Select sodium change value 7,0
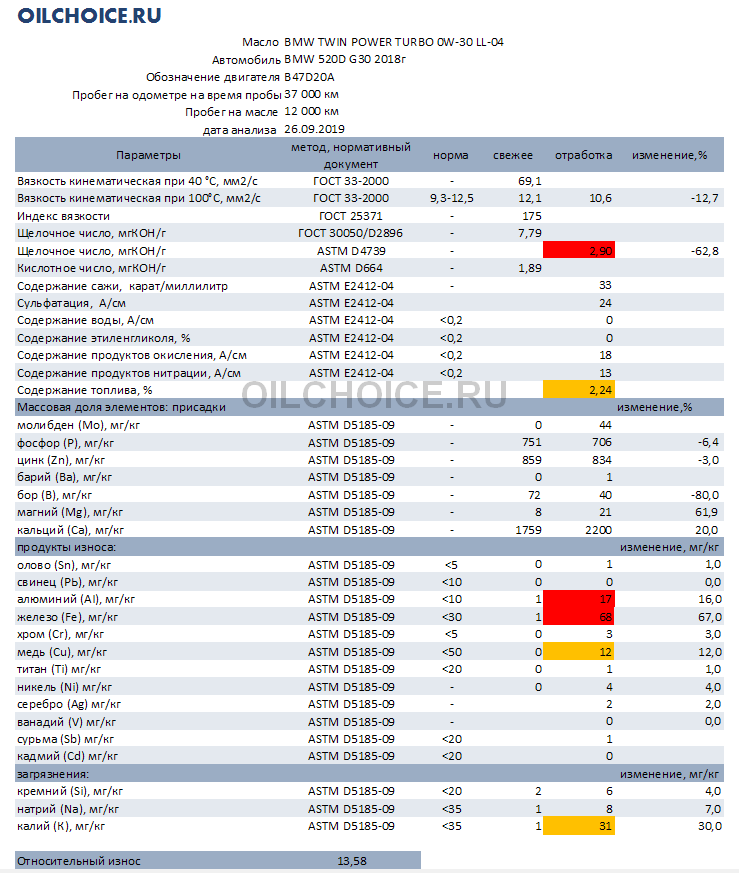The height and width of the screenshot is (873, 739). click(713, 809)
